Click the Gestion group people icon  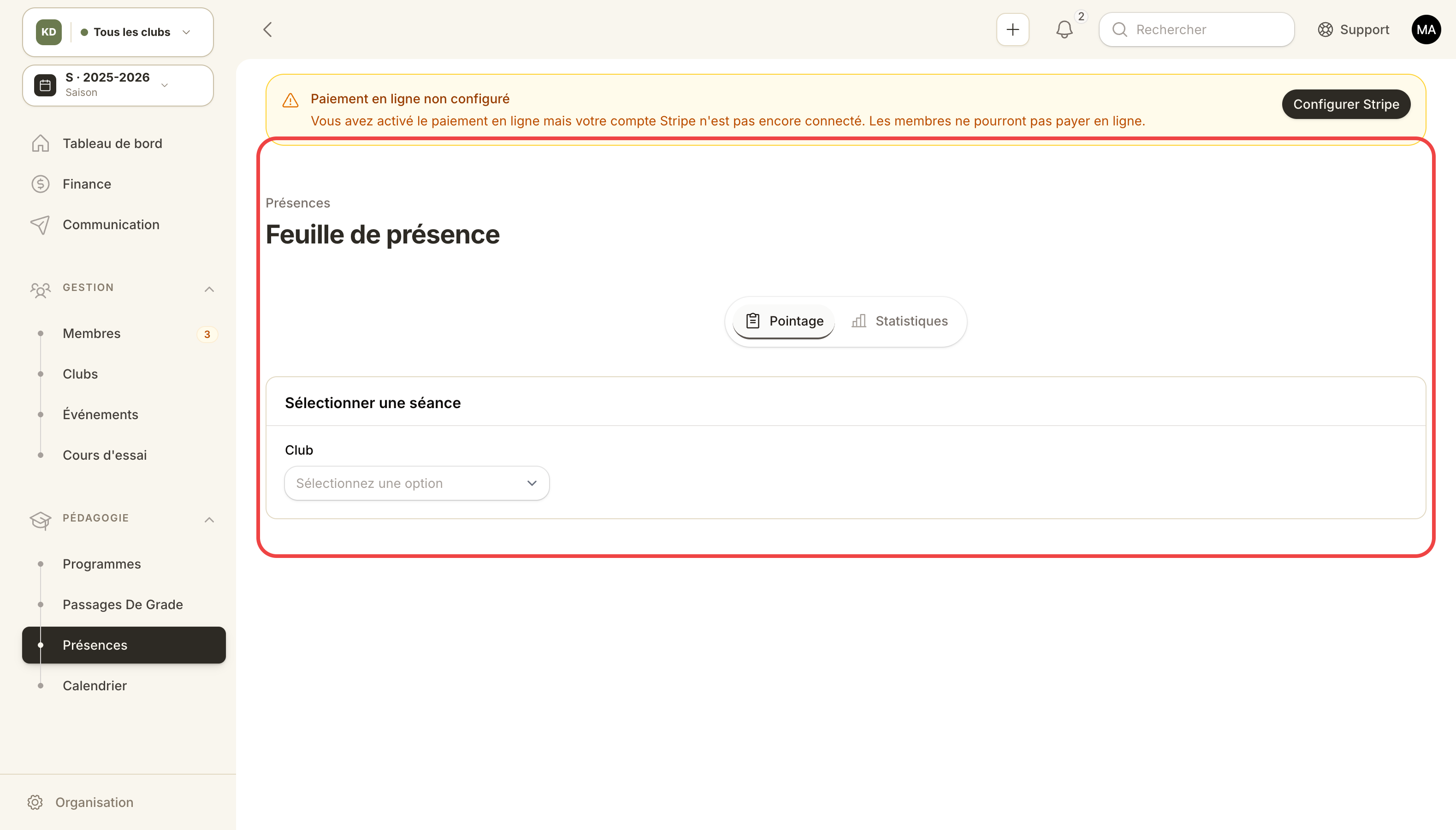41,290
